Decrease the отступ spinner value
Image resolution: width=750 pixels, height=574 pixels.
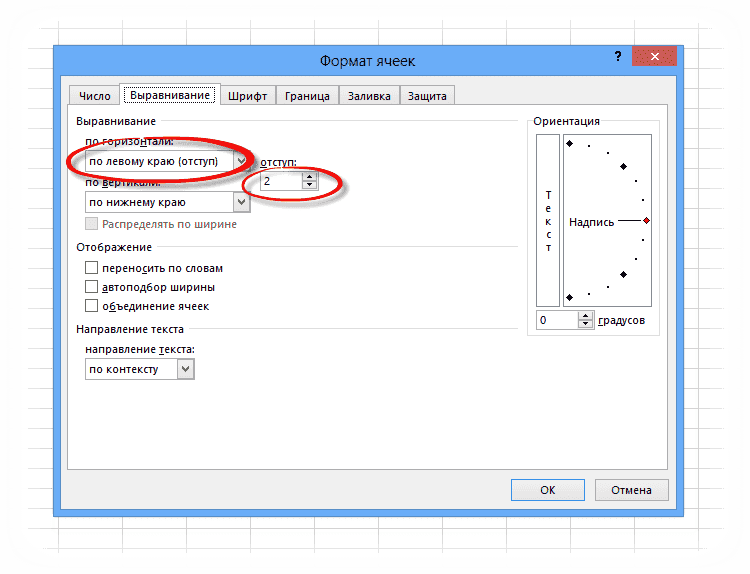coord(309,185)
